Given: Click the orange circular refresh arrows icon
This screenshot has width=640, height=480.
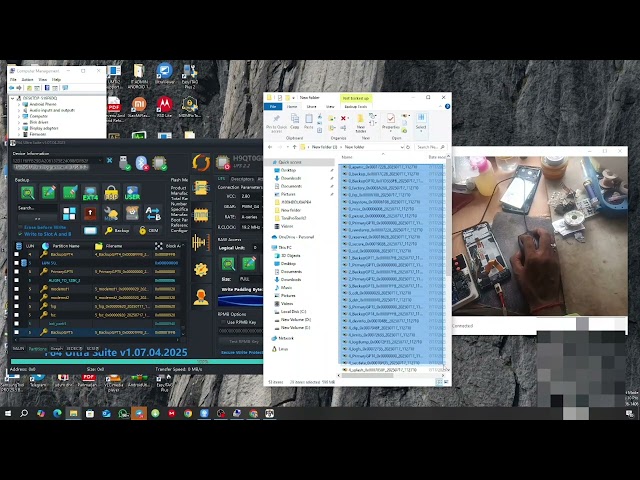Looking at the screenshot, I should click(201, 162).
